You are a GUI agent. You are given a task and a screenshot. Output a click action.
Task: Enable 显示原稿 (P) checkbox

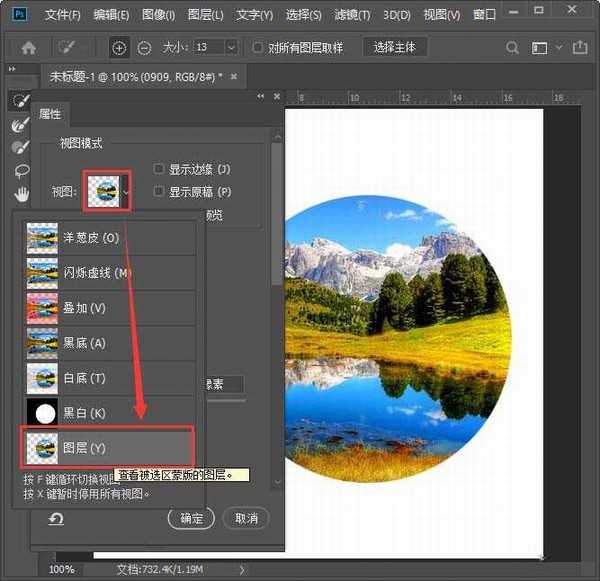coord(160,191)
